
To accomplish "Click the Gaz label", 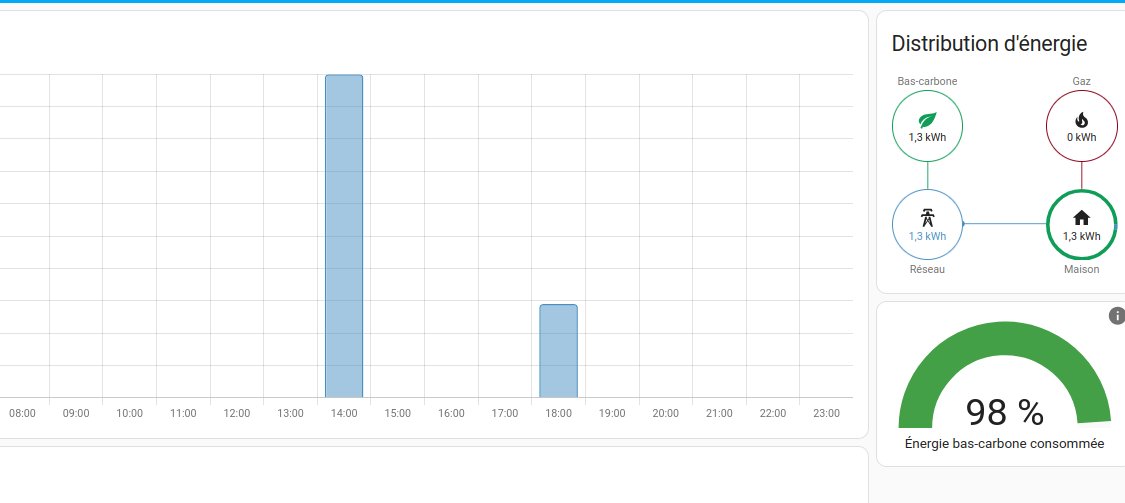I will (1081, 82).
